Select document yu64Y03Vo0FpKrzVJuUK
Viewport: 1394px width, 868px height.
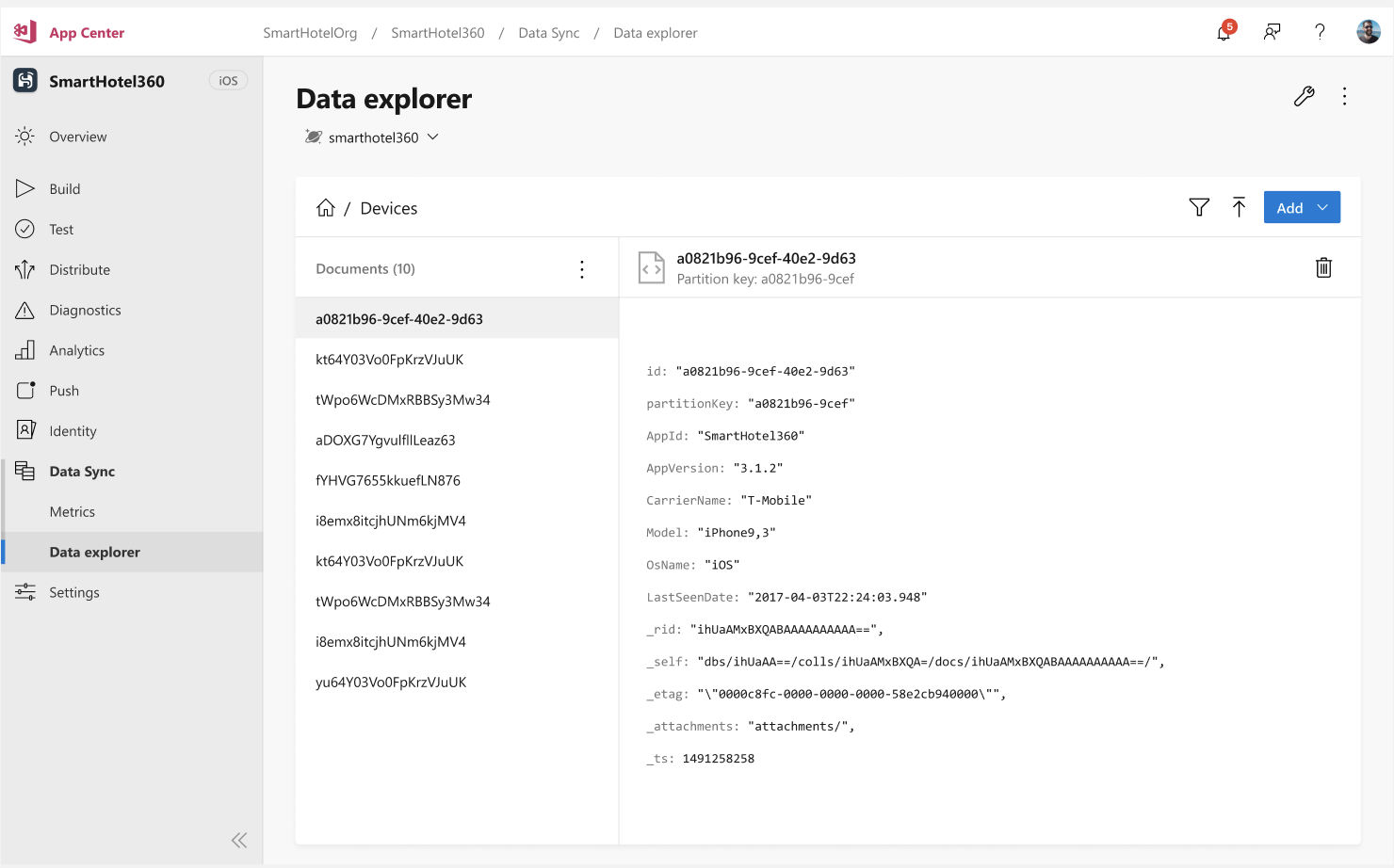click(x=457, y=683)
